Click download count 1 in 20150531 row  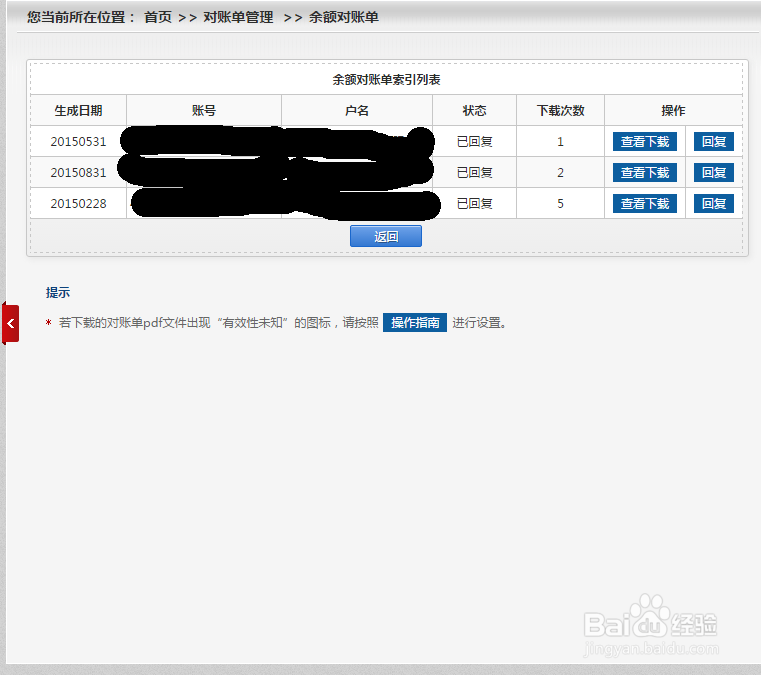[x=560, y=142]
